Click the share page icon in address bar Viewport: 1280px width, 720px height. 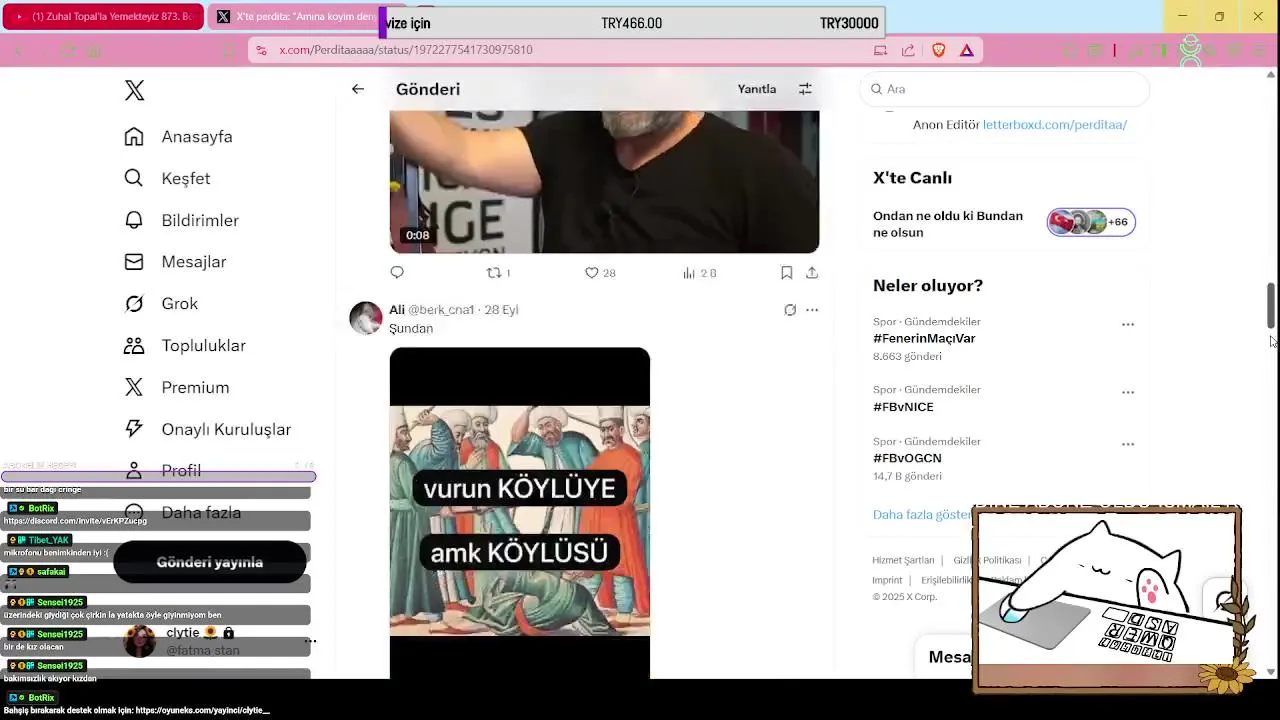click(x=908, y=50)
